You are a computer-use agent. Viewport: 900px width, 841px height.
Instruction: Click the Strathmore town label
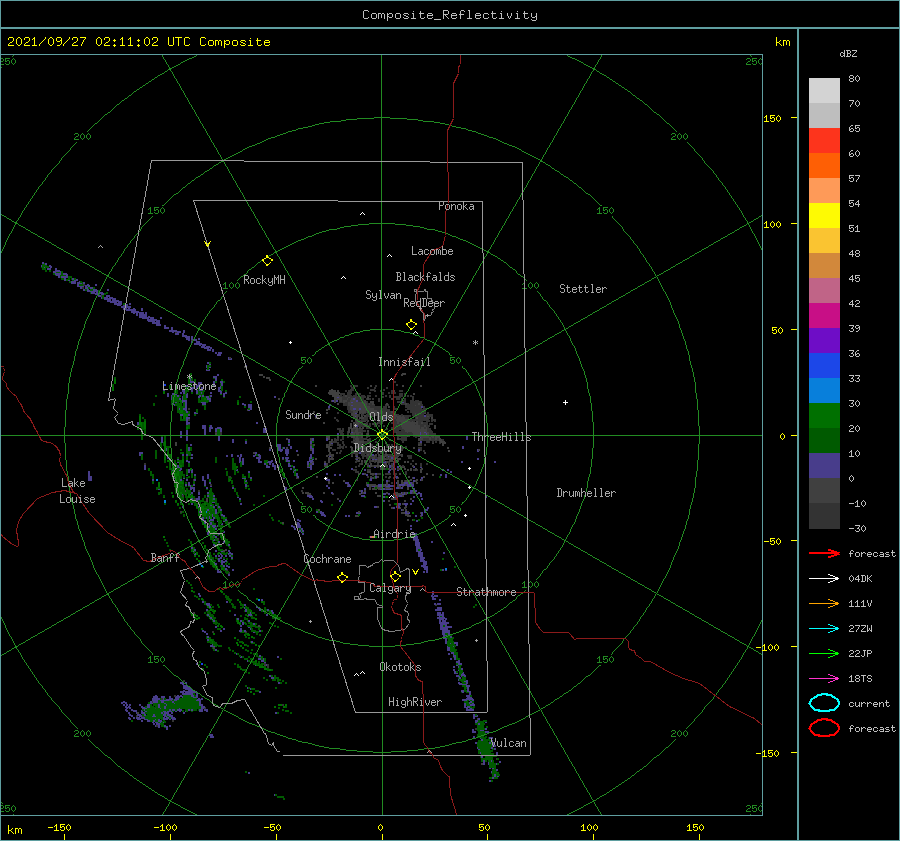click(486, 592)
